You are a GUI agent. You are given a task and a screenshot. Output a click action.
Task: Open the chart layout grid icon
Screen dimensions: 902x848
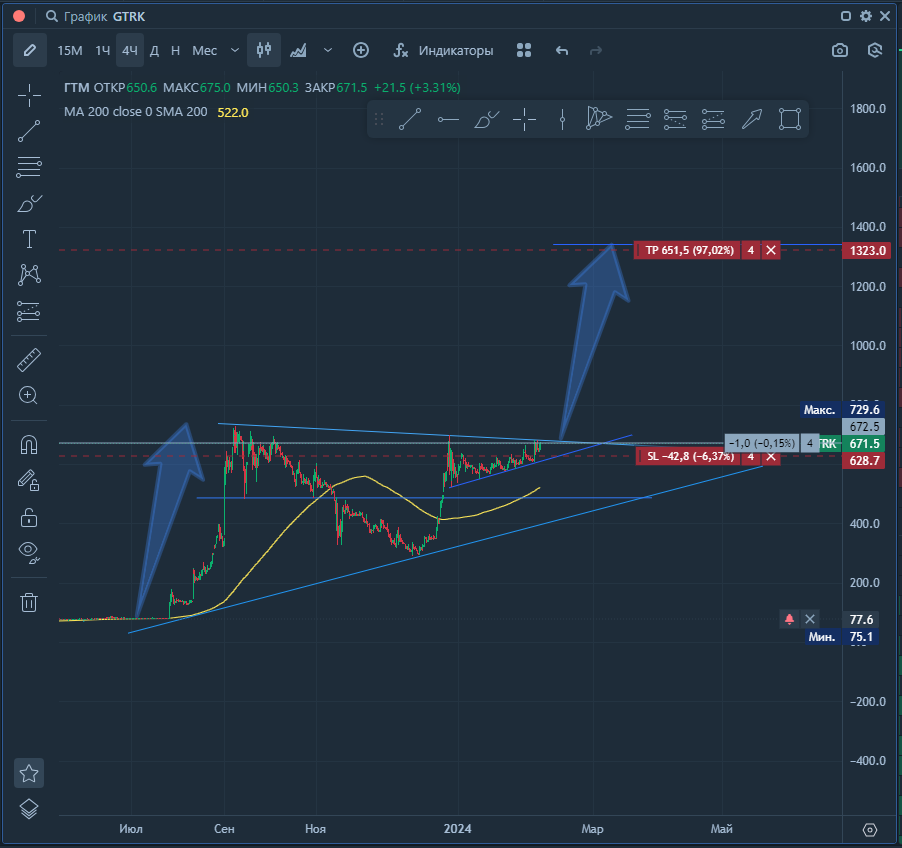pos(523,51)
